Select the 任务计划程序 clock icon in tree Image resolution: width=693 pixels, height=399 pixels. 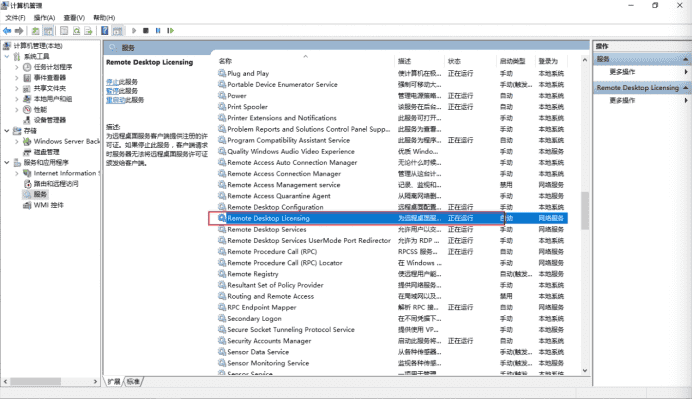(27, 67)
